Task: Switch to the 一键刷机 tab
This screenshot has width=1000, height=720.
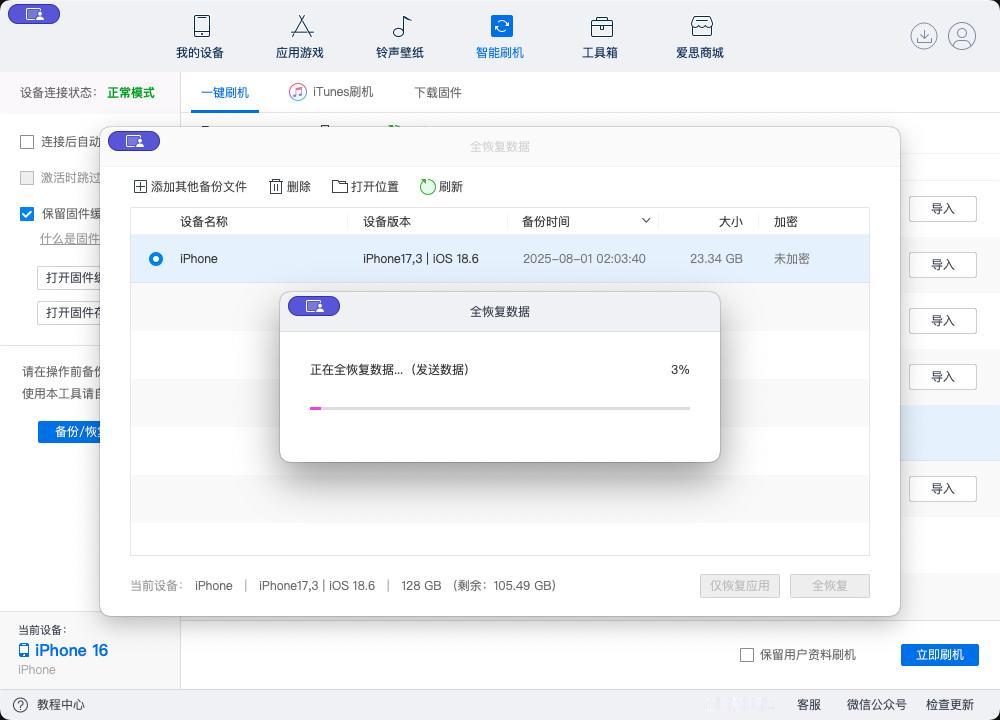Action: click(225, 92)
